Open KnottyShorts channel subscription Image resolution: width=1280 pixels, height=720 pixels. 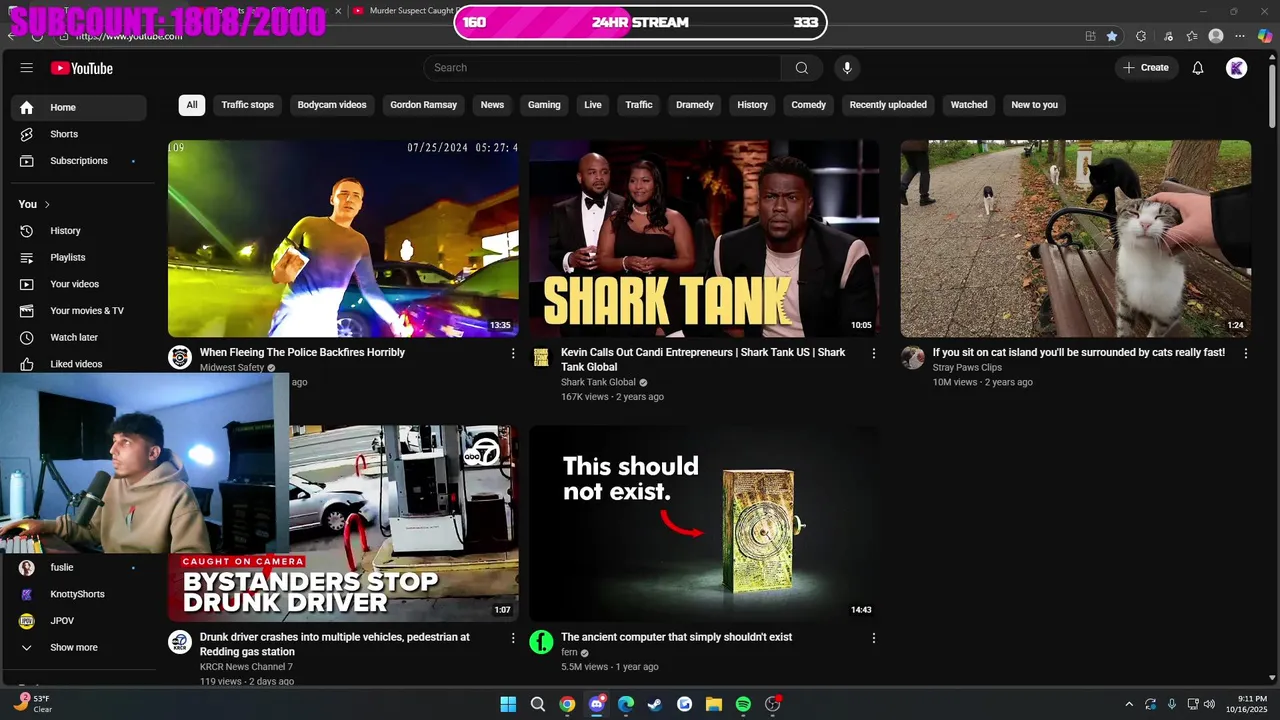(x=79, y=594)
